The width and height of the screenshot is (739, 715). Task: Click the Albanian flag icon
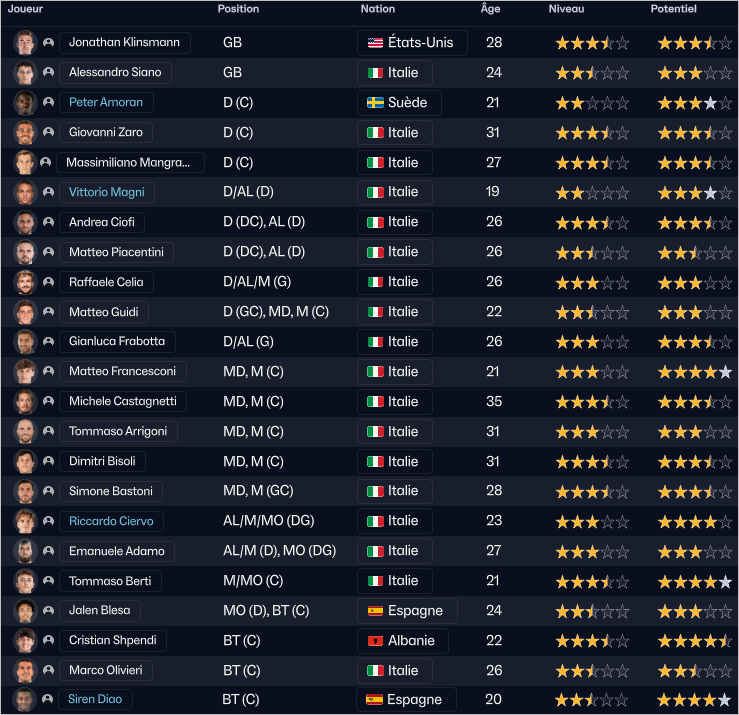click(375, 640)
